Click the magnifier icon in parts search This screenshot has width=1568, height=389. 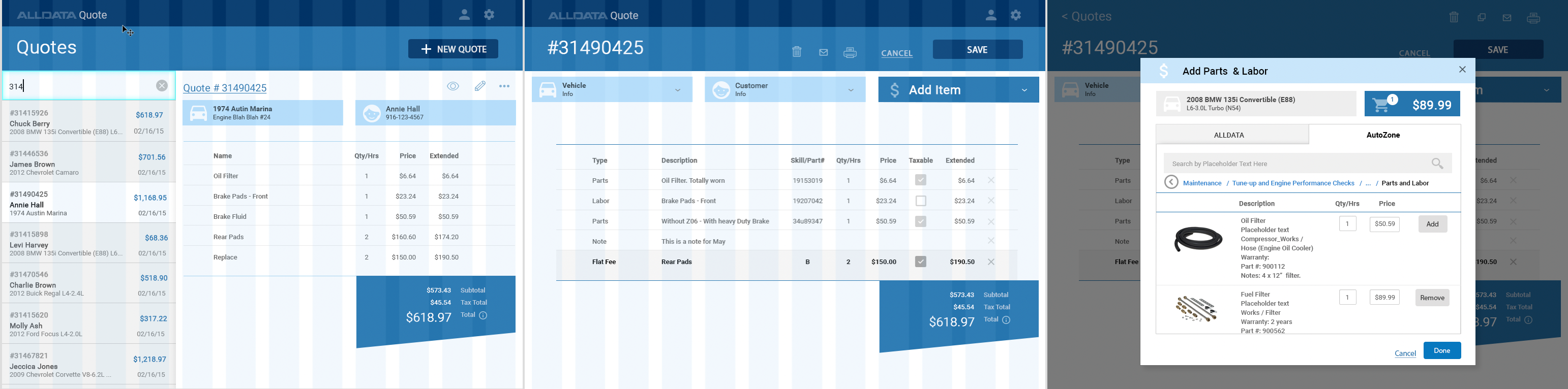click(x=1437, y=164)
